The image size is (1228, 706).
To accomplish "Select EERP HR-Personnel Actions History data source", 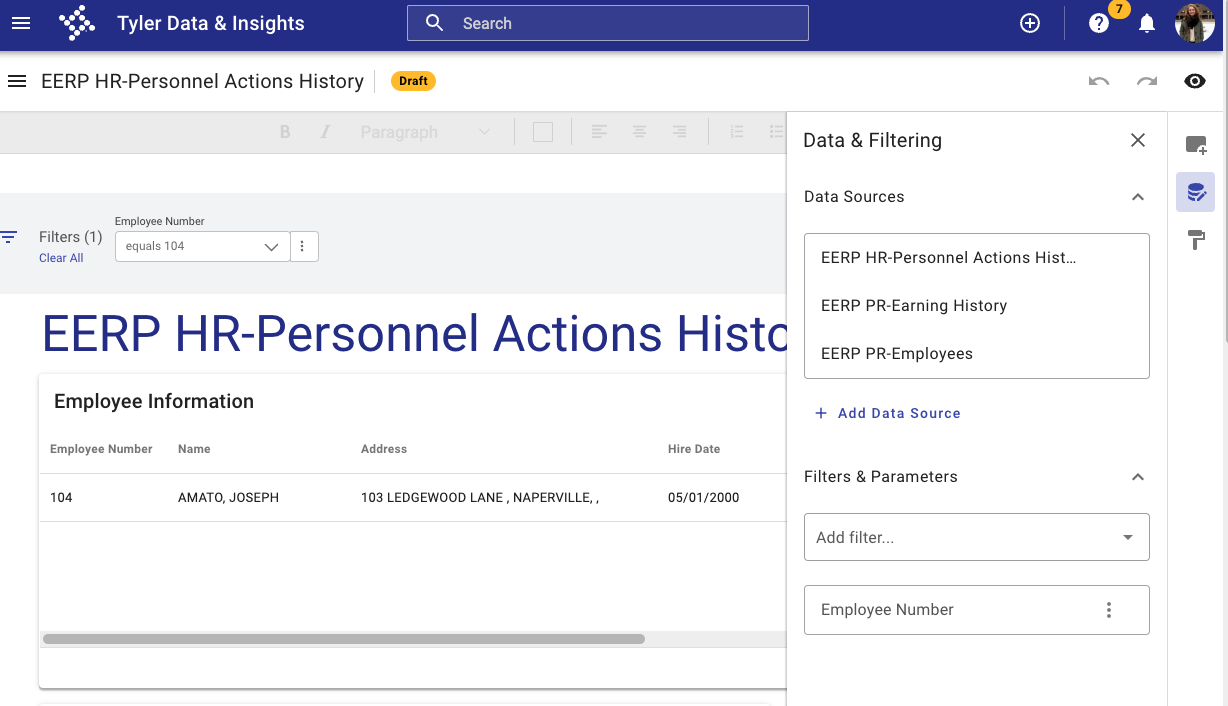I will point(977,258).
